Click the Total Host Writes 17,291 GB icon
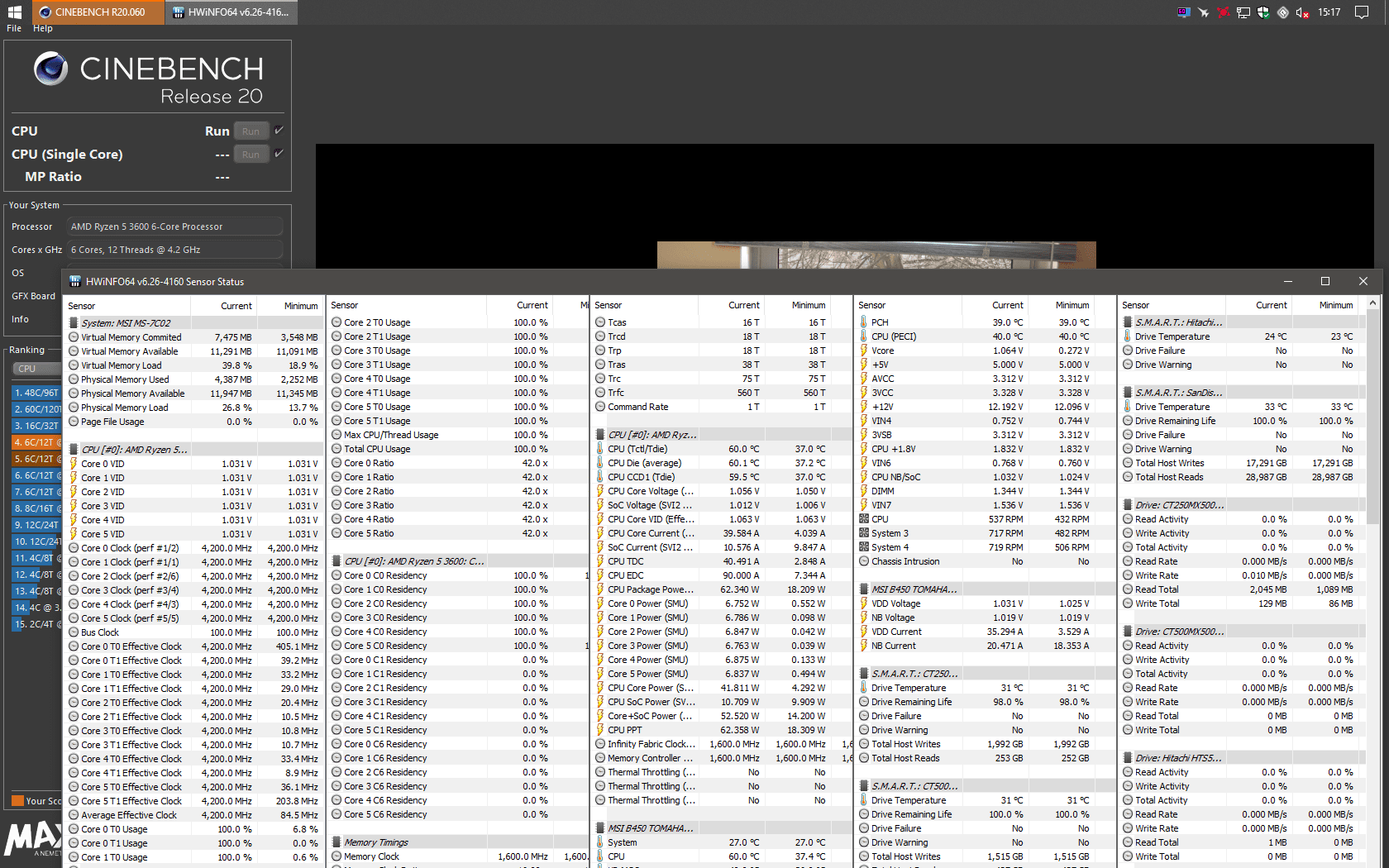This screenshot has height=868, width=1389. pos(1128,463)
